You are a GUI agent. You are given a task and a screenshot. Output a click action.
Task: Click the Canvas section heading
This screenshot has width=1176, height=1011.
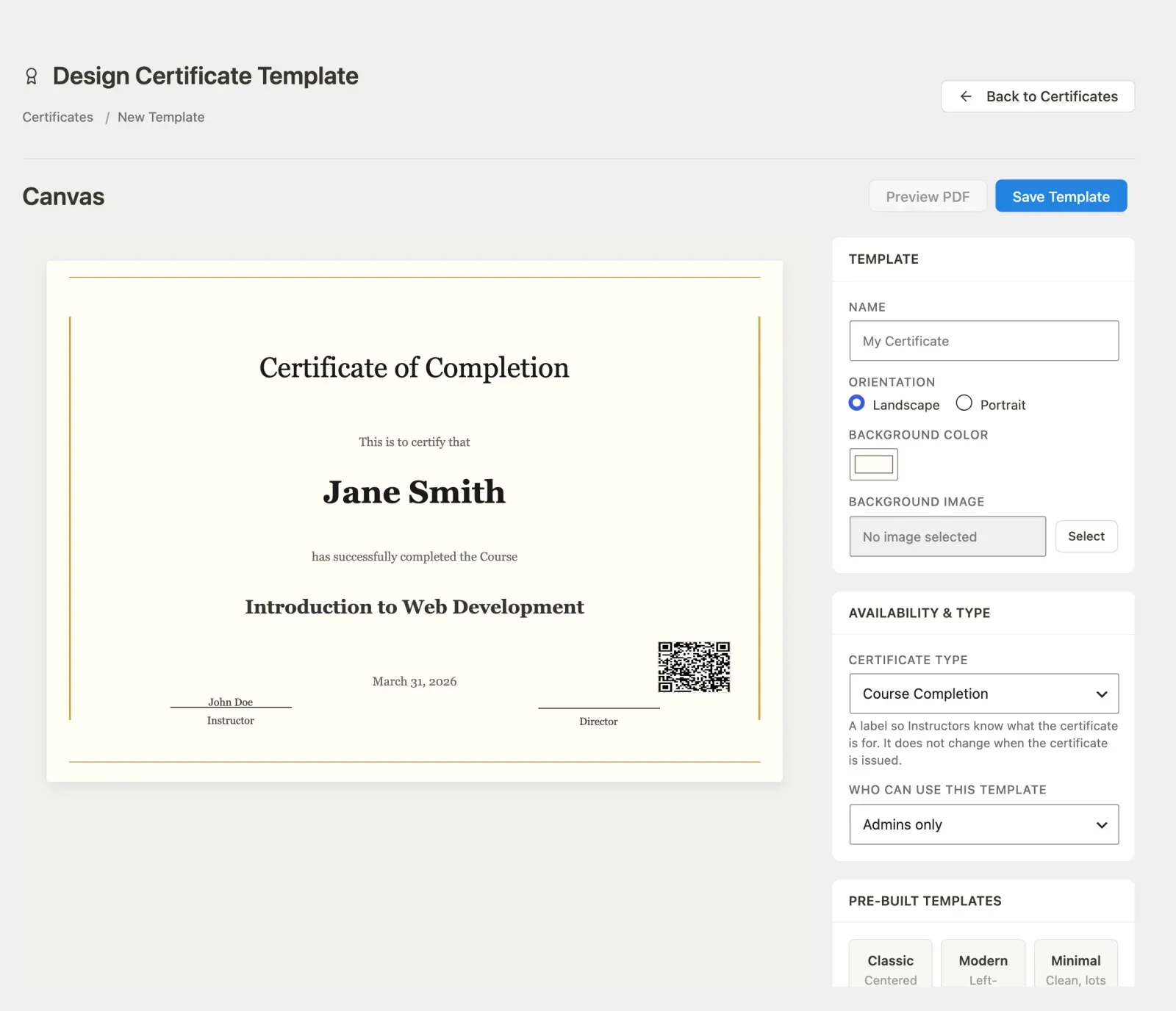point(63,197)
